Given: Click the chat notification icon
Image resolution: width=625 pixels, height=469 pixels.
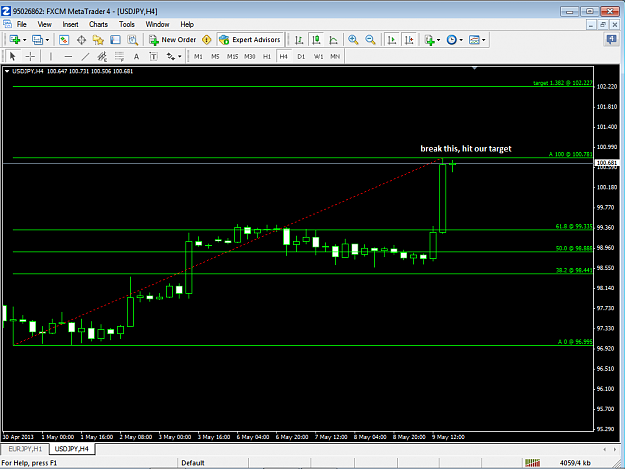Looking at the screenshot, I should point(611,39).
